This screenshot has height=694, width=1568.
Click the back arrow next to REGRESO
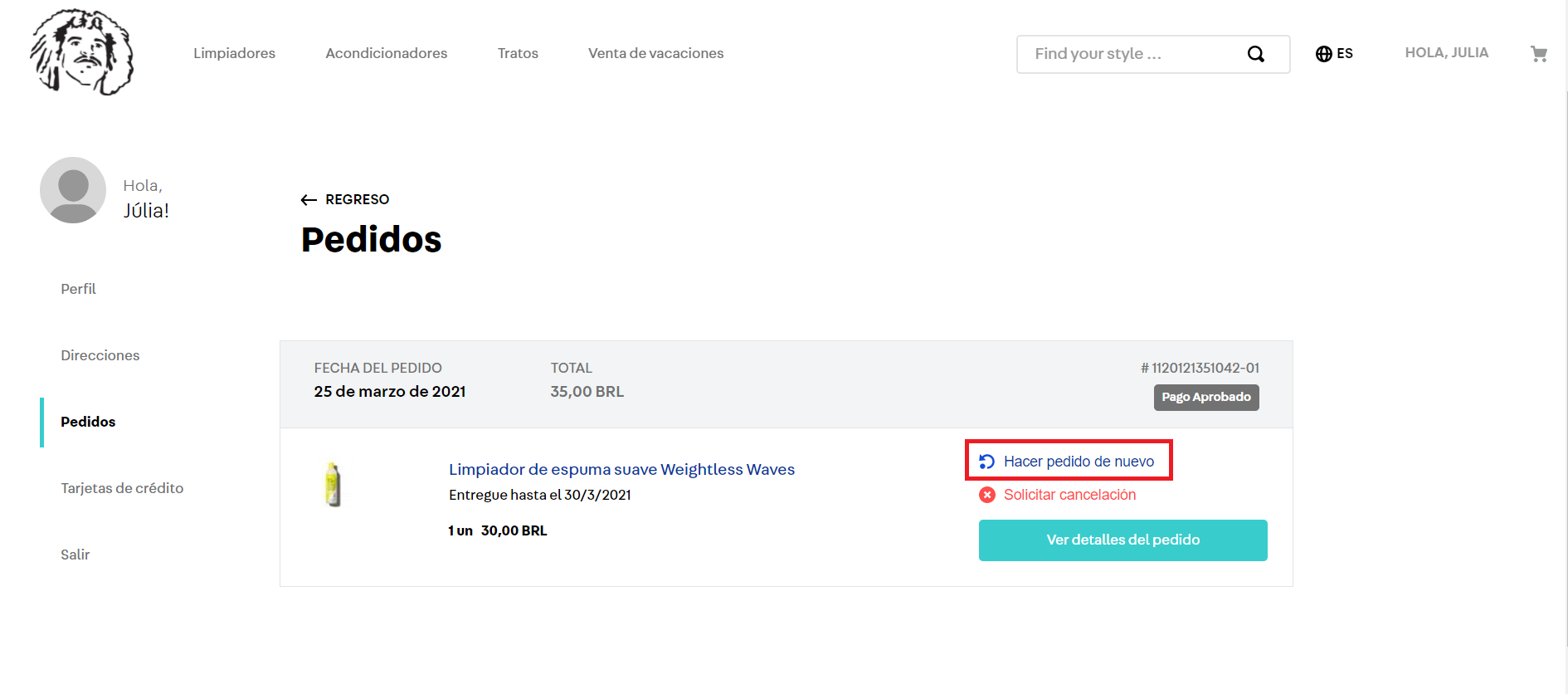[x=309, y=200]
